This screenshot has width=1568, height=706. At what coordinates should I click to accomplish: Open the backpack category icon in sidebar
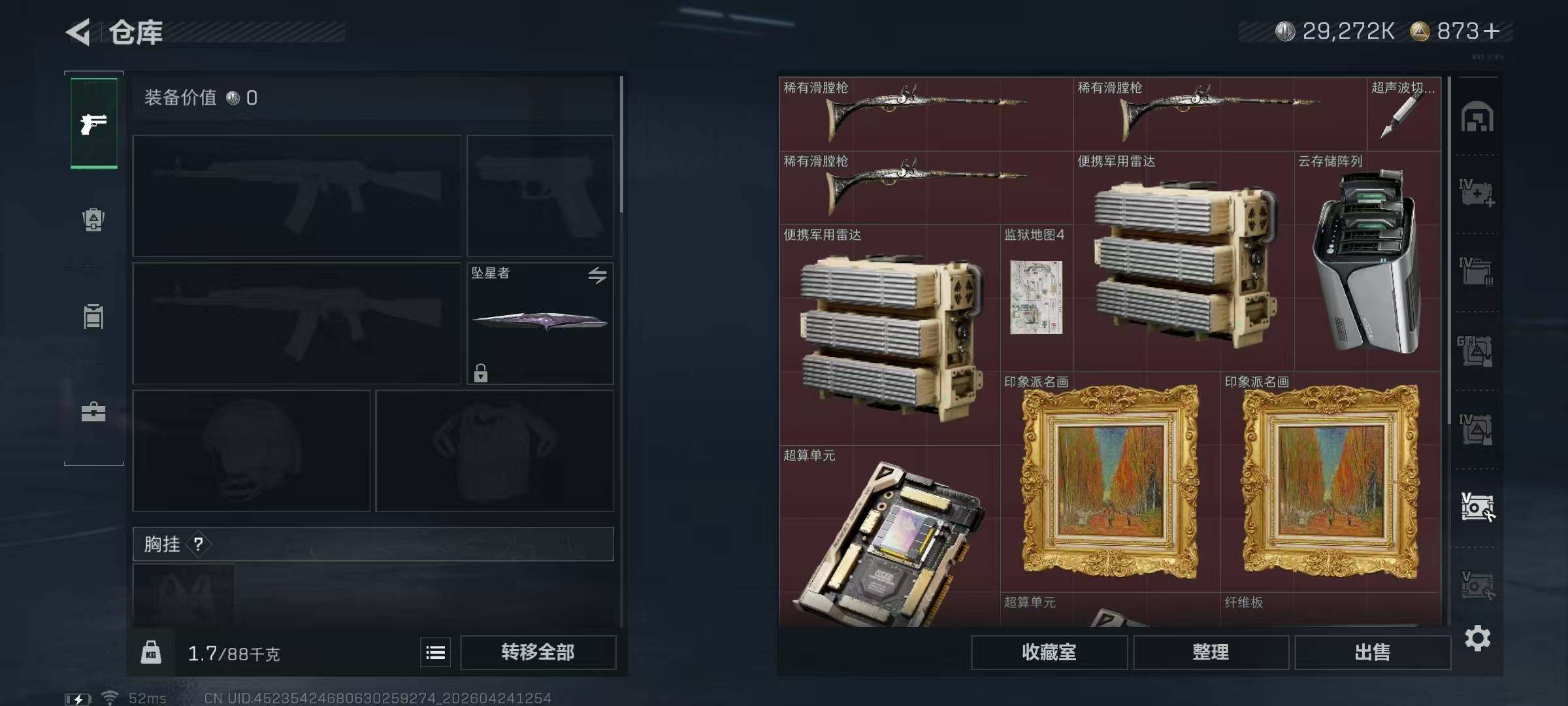[93, 219]
